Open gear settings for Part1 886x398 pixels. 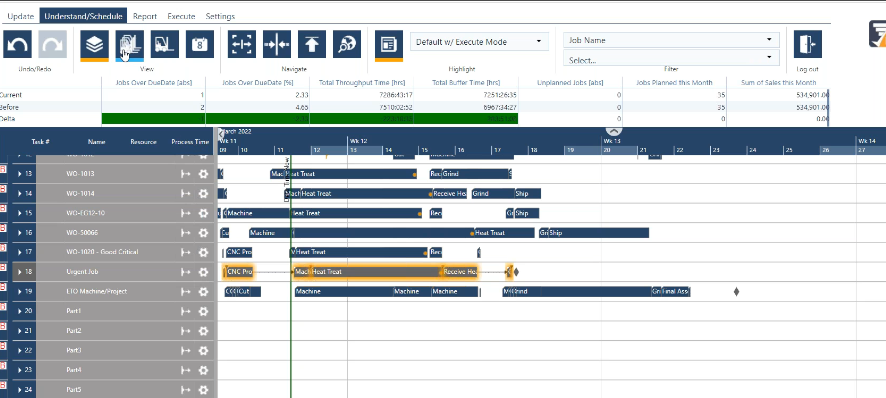(203, 312)
